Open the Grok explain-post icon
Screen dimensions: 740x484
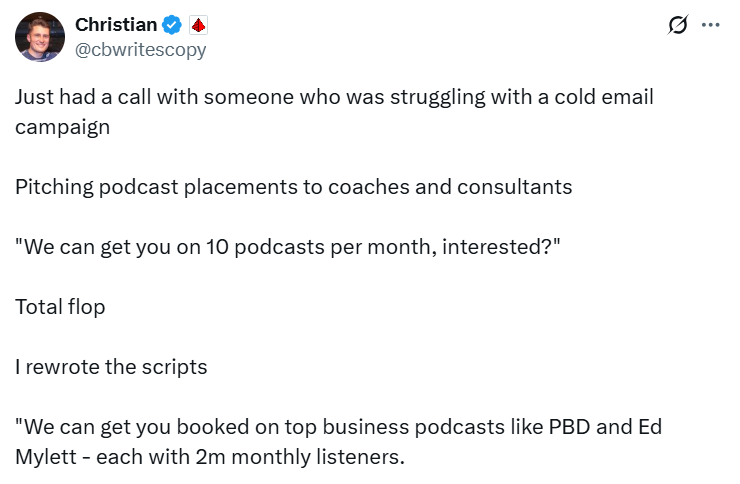point(679,26)
